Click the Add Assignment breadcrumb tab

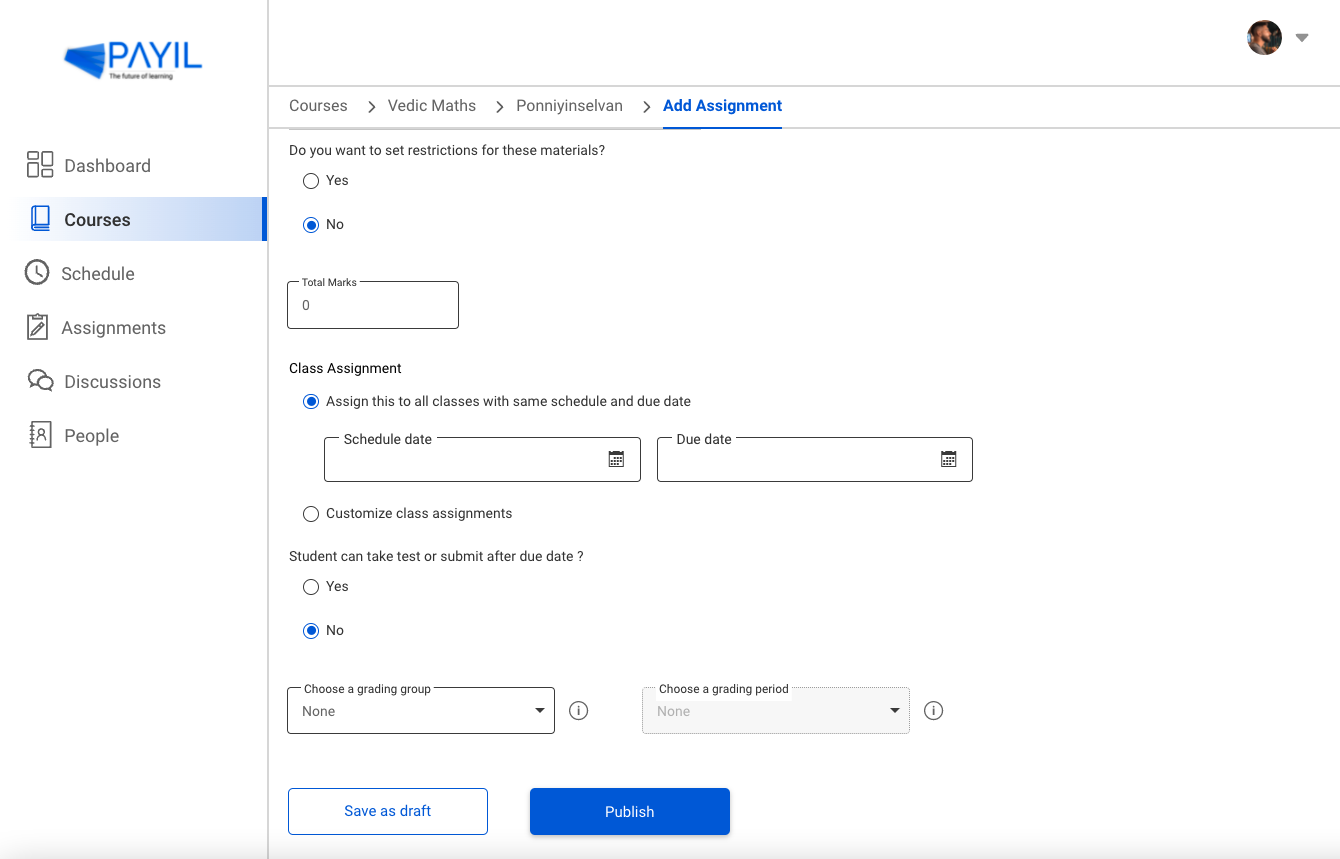tap(722, 106)
